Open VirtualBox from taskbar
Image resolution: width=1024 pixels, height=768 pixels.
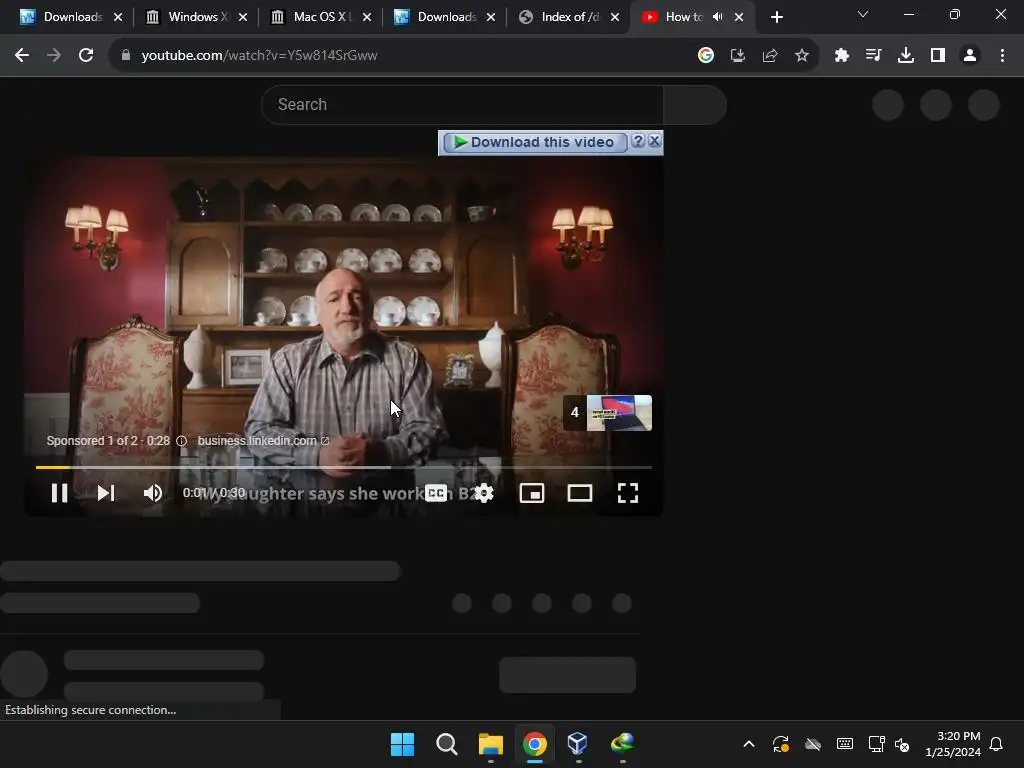(578, 744)
